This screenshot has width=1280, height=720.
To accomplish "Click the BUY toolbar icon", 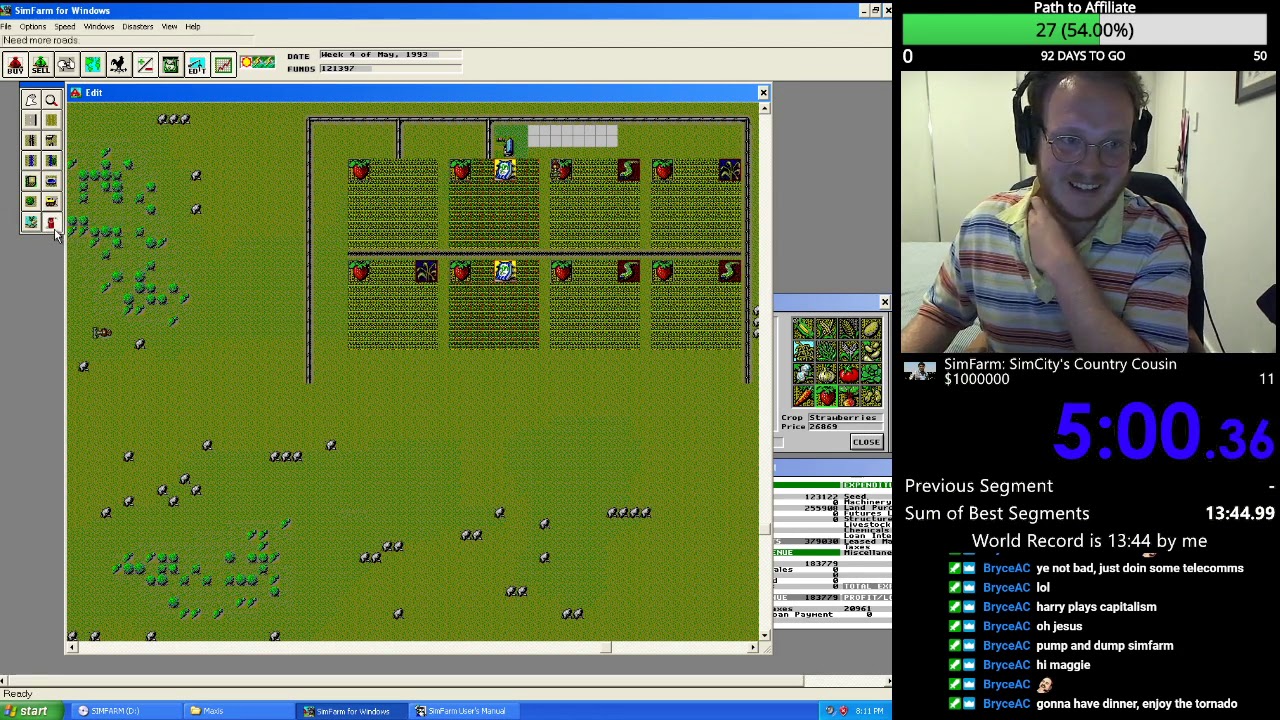I will pos(15,65).
